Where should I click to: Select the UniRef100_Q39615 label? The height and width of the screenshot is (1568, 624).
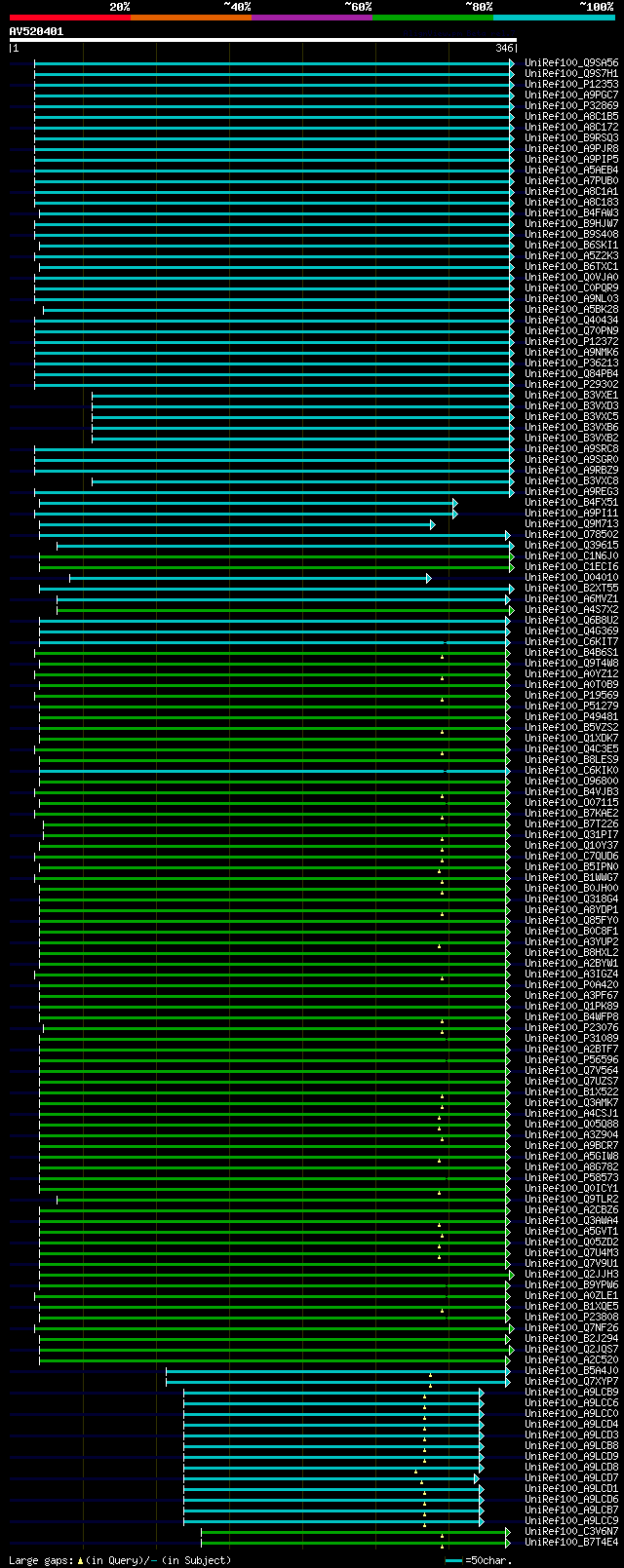click(x=571, y=546)
